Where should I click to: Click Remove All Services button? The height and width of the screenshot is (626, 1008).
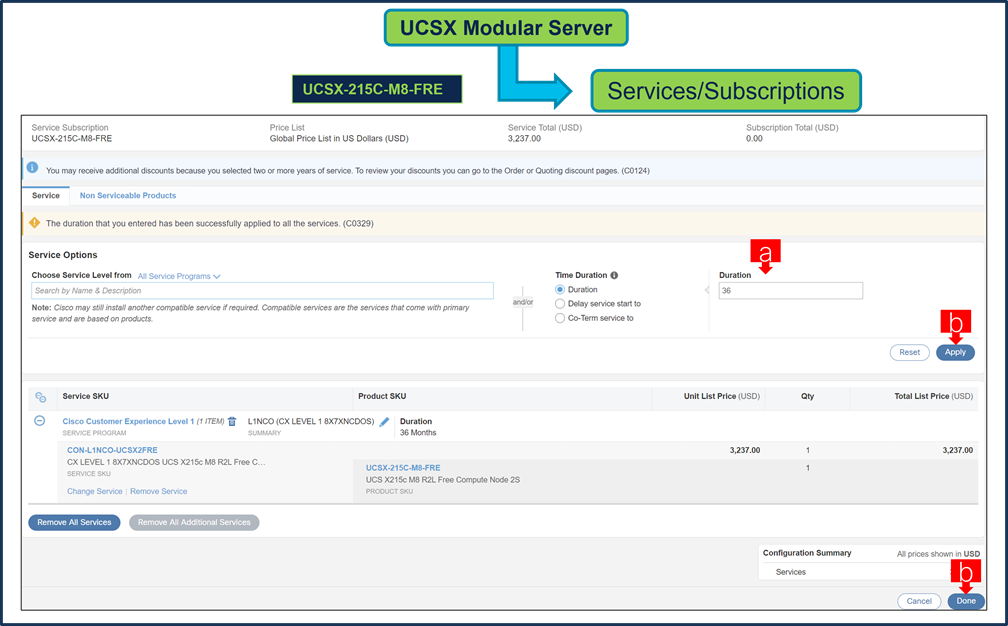point(74,523)
